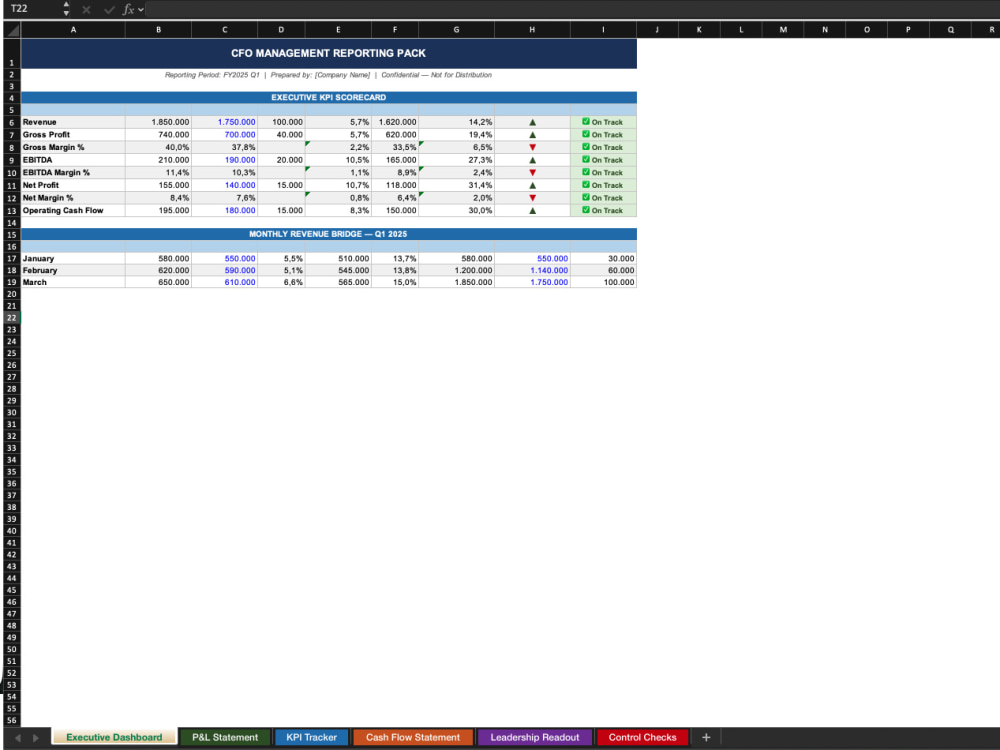Screen dimensions: 1000x750
Task: Go to the Leadership Readout sheet tab
Action: [x=534, y=737]
